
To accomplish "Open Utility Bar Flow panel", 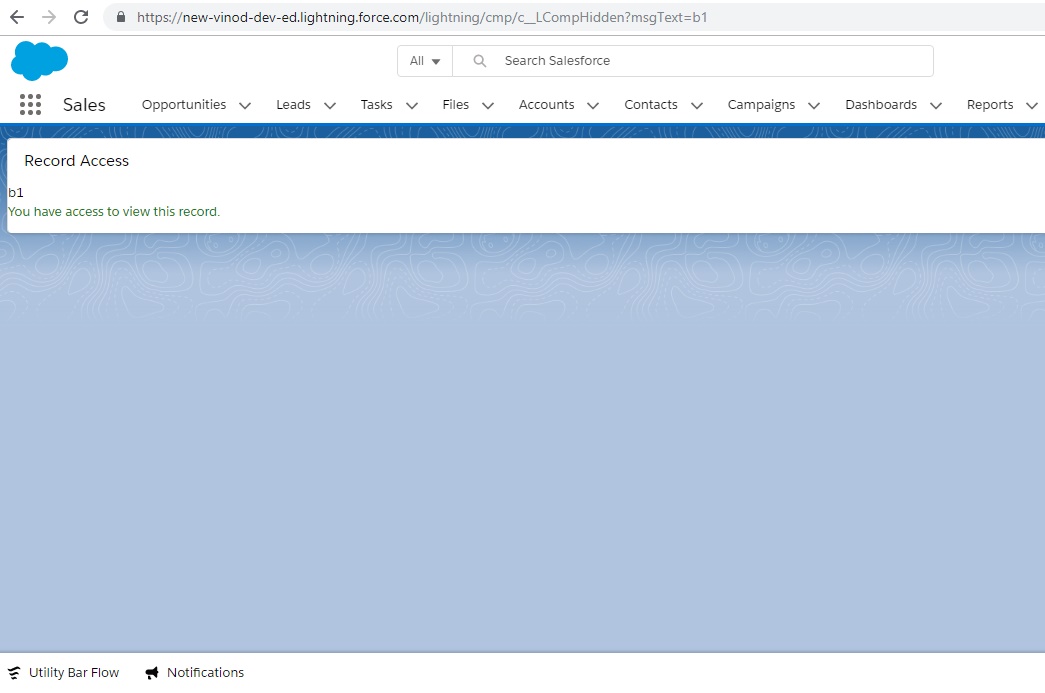I will (63, 673).
